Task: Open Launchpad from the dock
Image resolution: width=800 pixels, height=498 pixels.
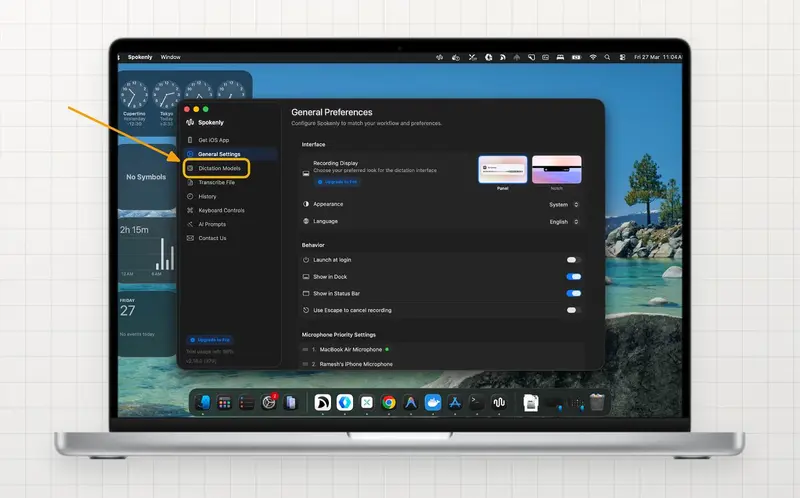Action: (x=224, y=403)
